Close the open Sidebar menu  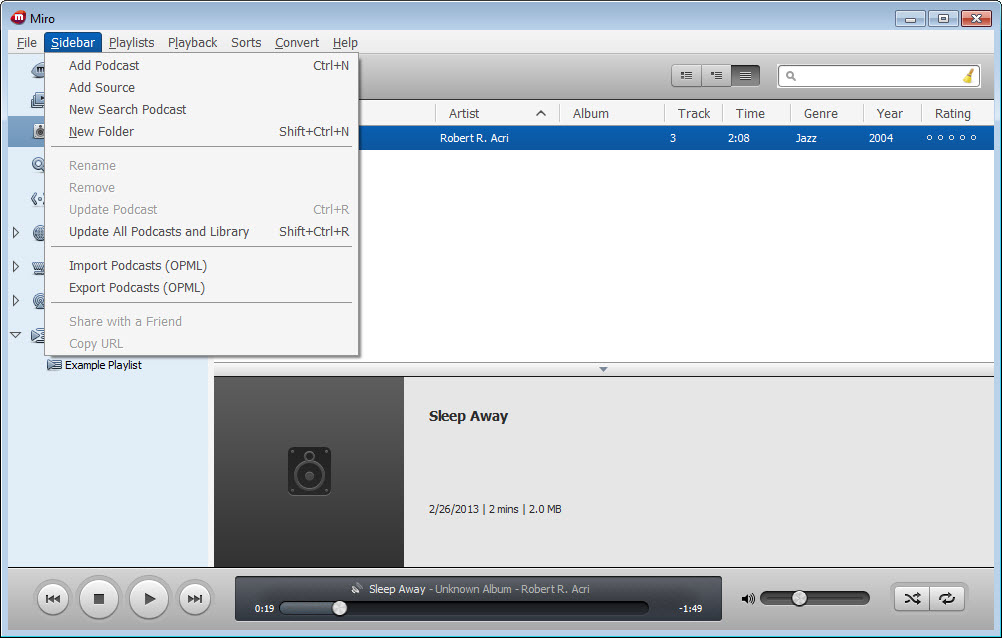pyautogui.click(x=73, y=43)
